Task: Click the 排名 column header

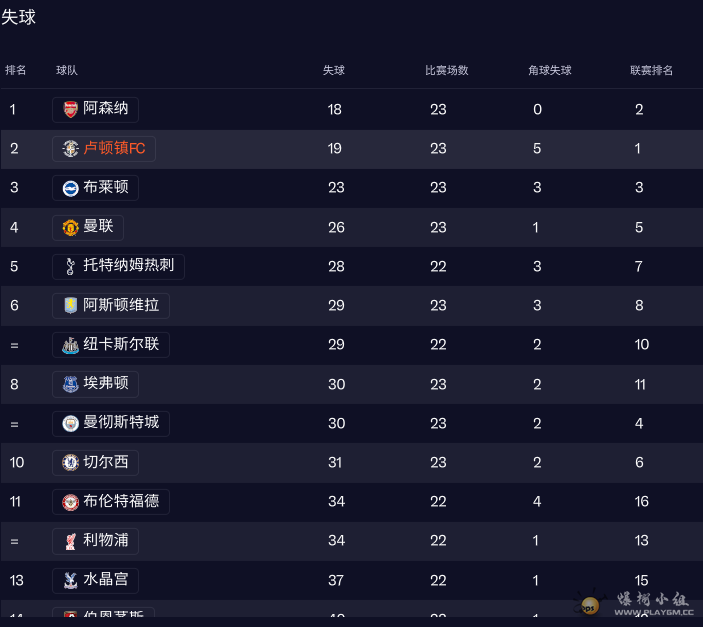Action: (x=16, y=70)
